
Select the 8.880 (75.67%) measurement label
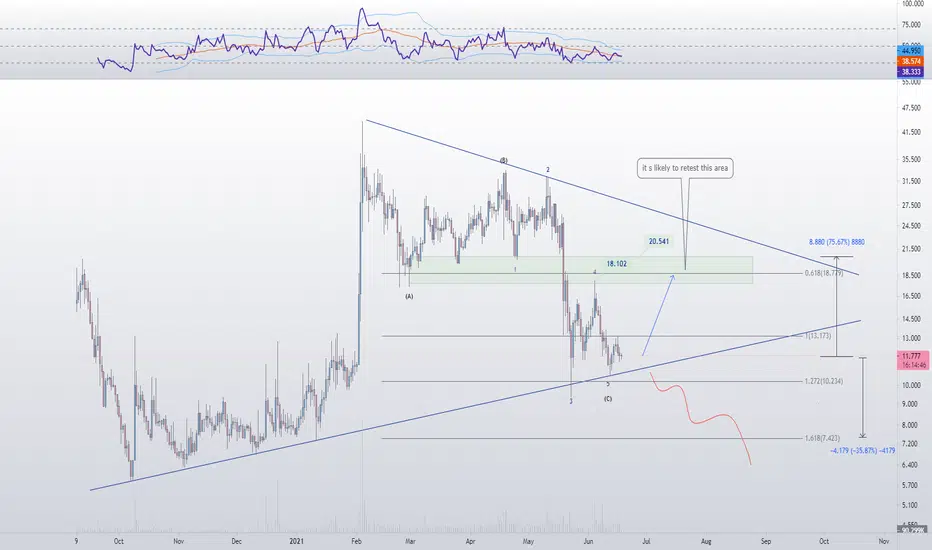[837, 242]
